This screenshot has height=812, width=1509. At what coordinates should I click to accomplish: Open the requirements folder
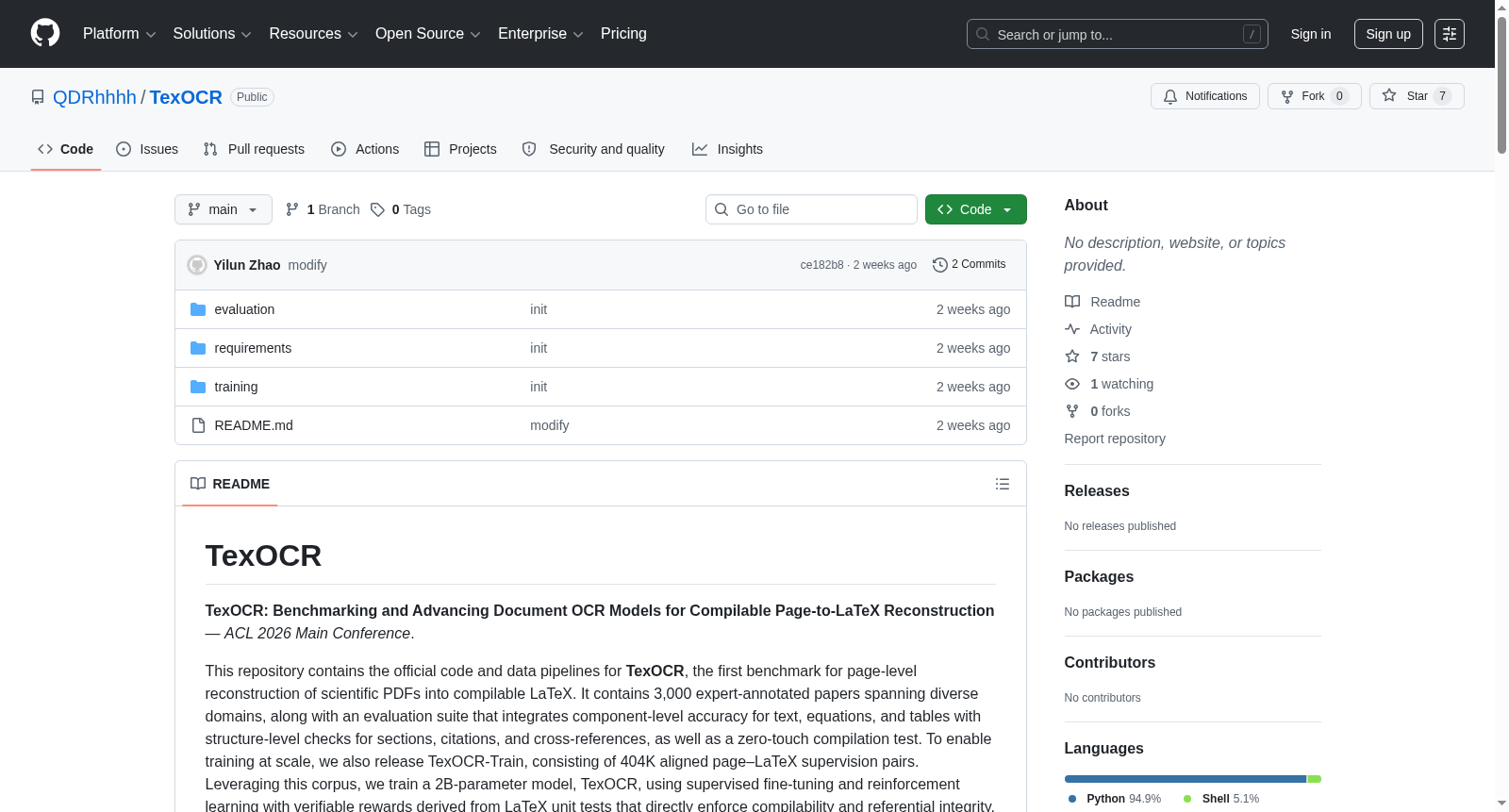(253, 348)
